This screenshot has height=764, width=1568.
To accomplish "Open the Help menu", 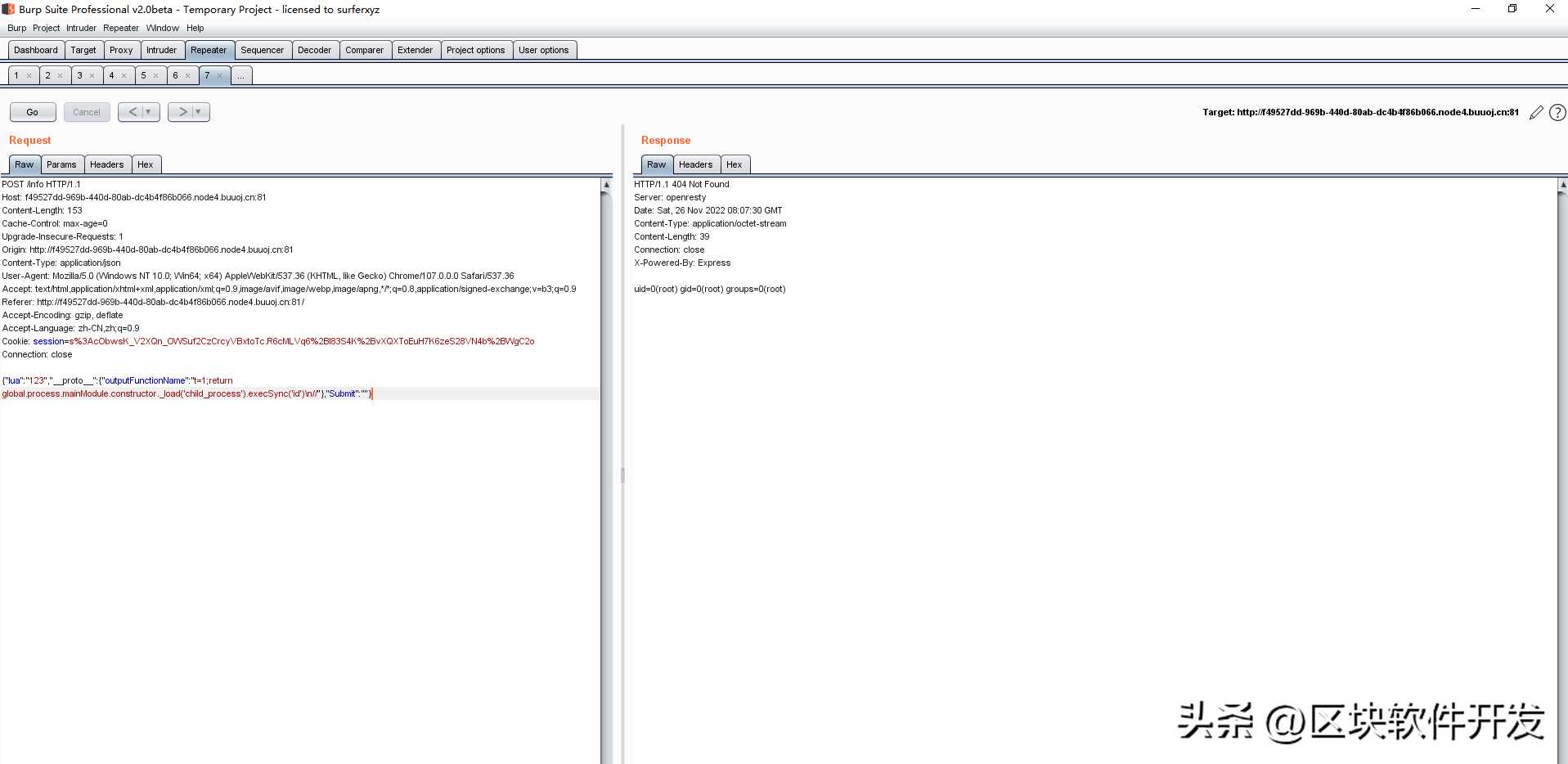I will pos(195,28).
